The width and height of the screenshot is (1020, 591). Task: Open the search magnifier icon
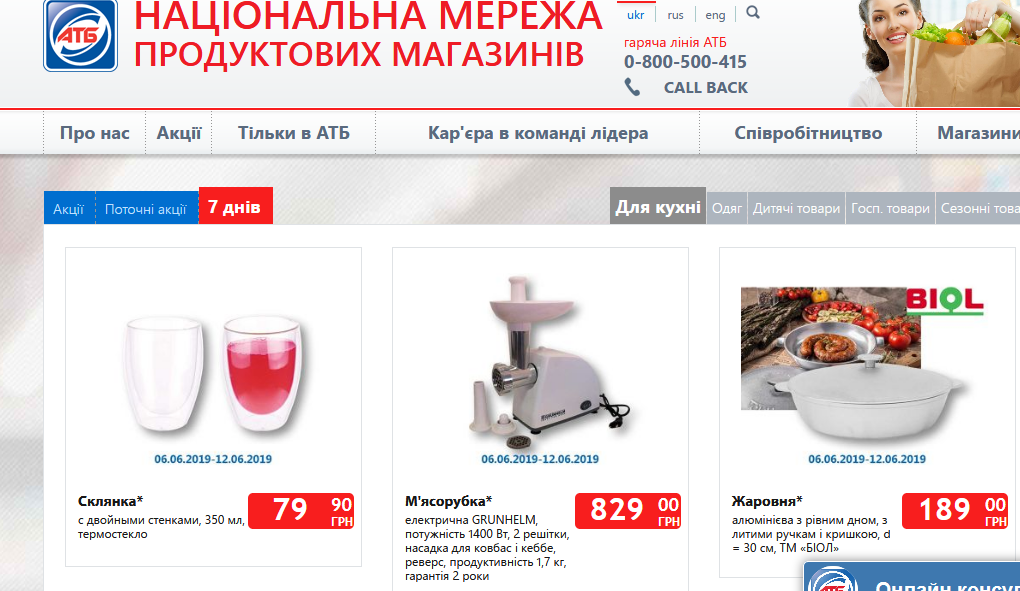[x=753, y=12]
